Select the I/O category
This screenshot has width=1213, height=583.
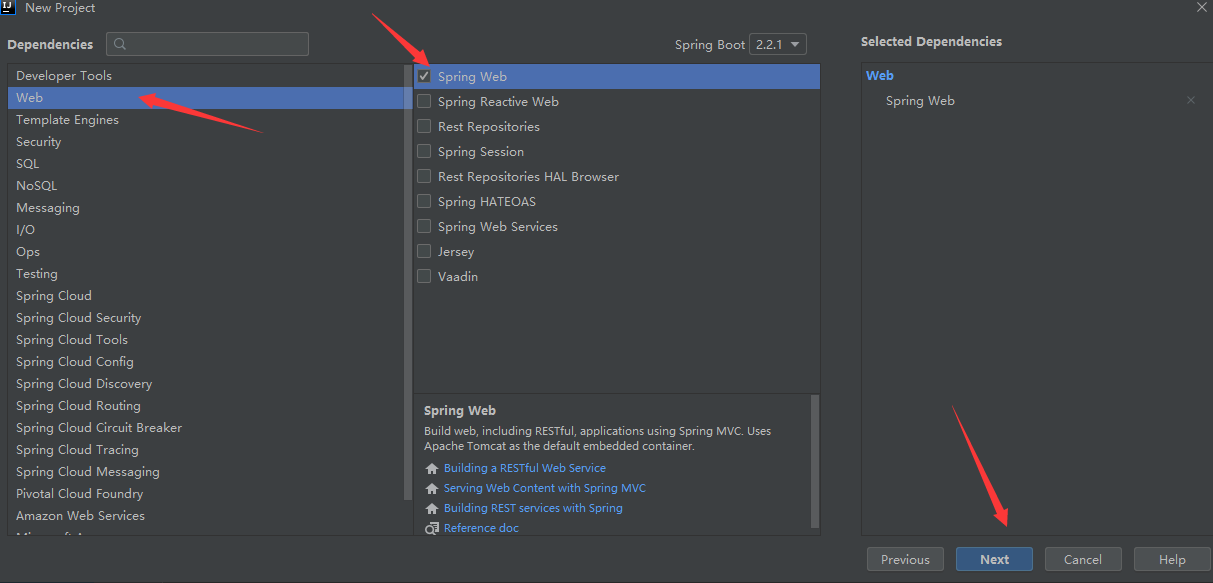pos(205,230)
